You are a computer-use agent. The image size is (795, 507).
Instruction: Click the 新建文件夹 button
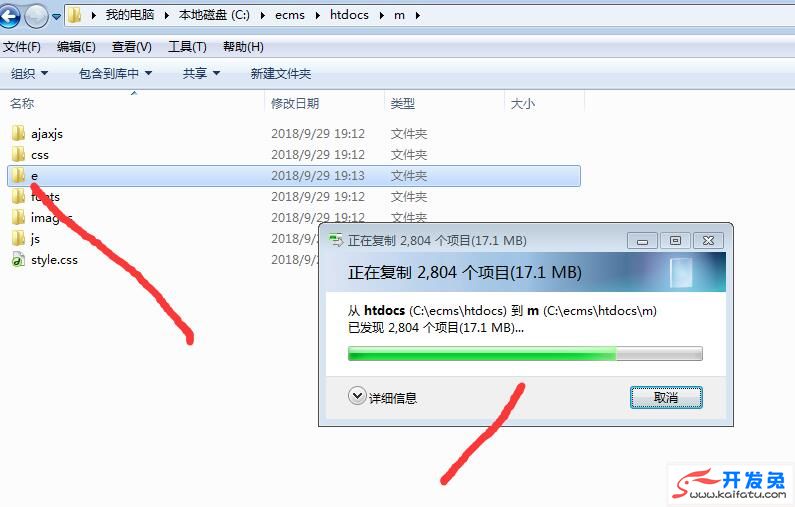[x=280, y=74]
